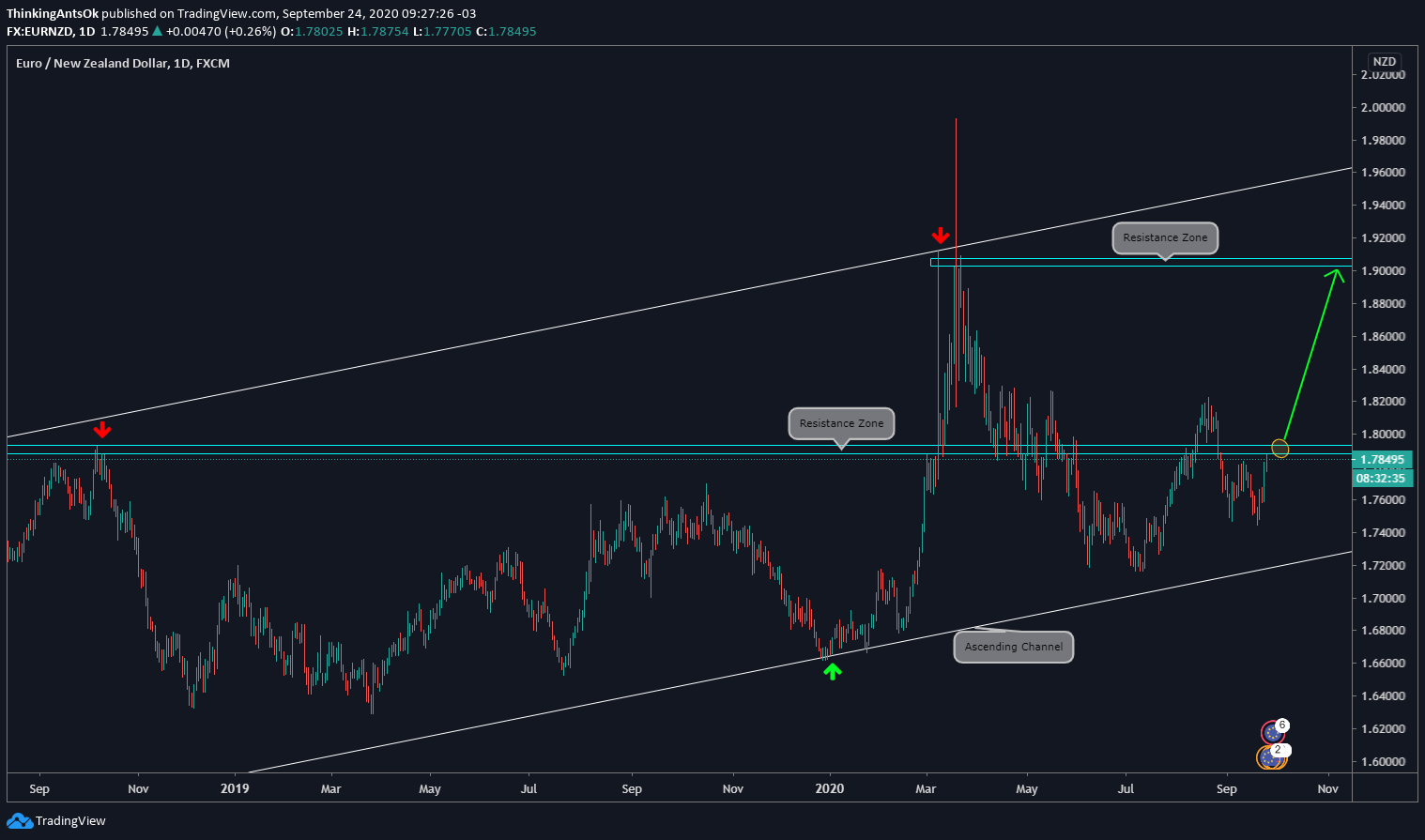Select the 1.68000 price axis label
The image size is (1425, 840).
pos(1383,631)
